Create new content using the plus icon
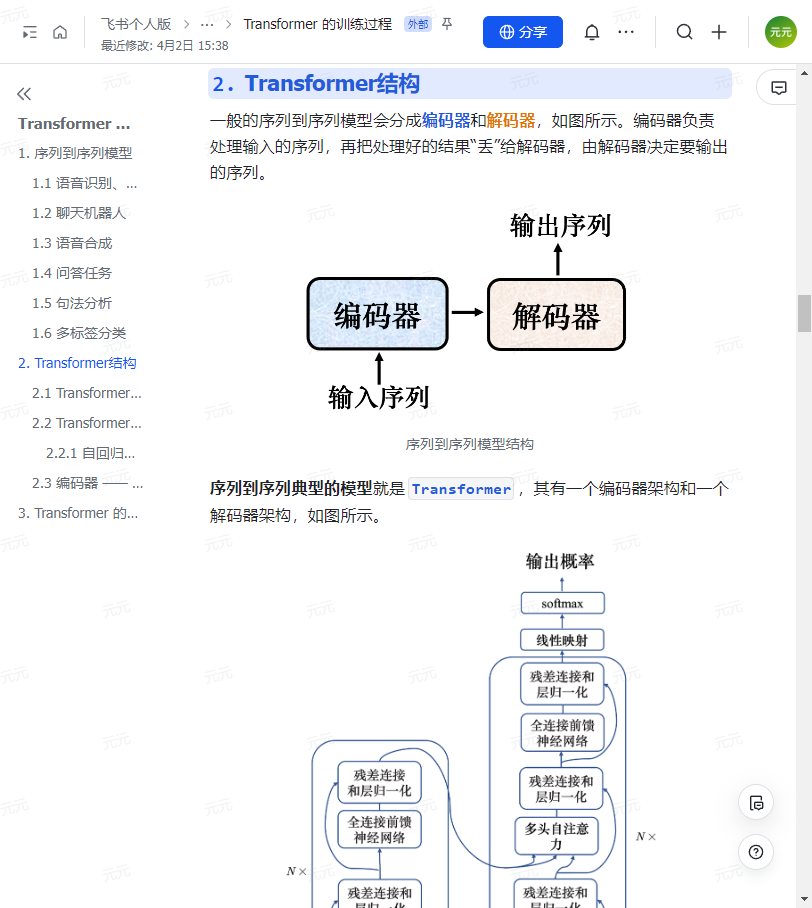This screenshot has width=812, height=908. click(x=719, y=32)
